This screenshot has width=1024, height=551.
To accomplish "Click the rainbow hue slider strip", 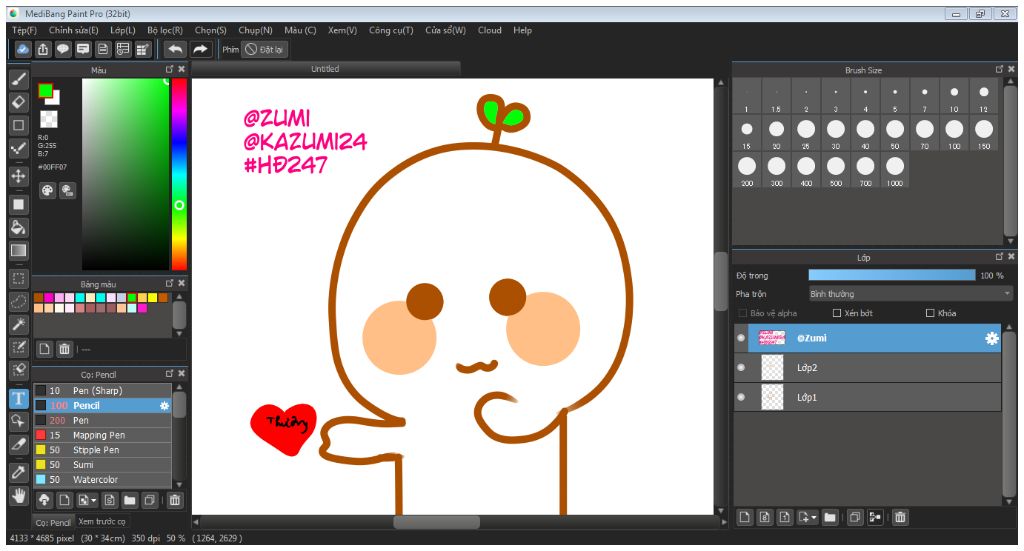I will coord(179,174).
